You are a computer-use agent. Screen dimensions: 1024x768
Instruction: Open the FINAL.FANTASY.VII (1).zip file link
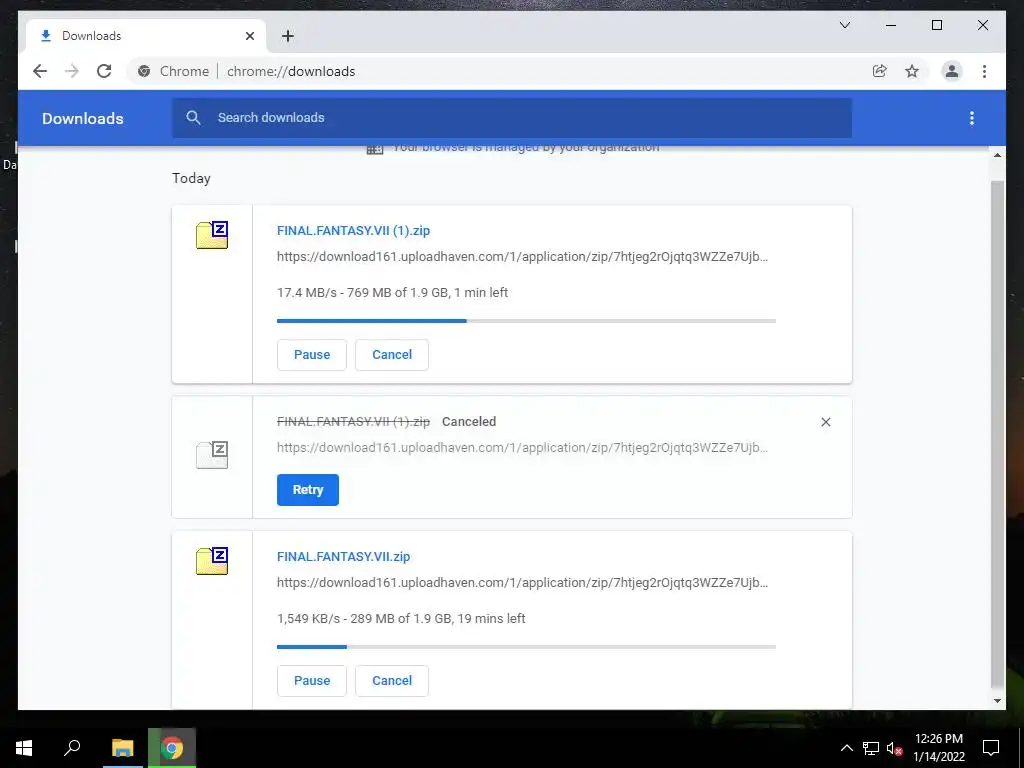coord(353,231)
